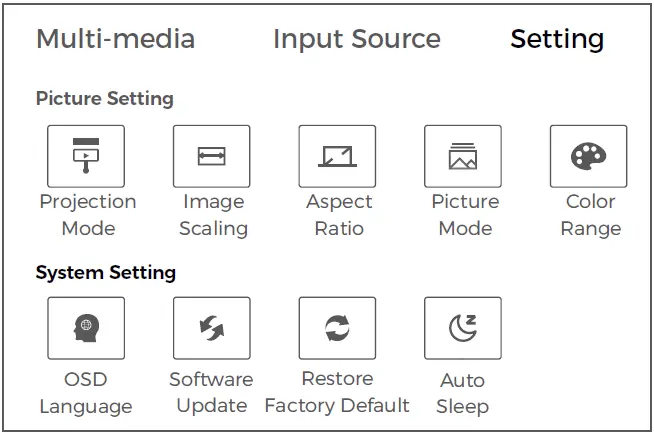
Task: Open the Picture Mode icon
Action: [463, 156]
